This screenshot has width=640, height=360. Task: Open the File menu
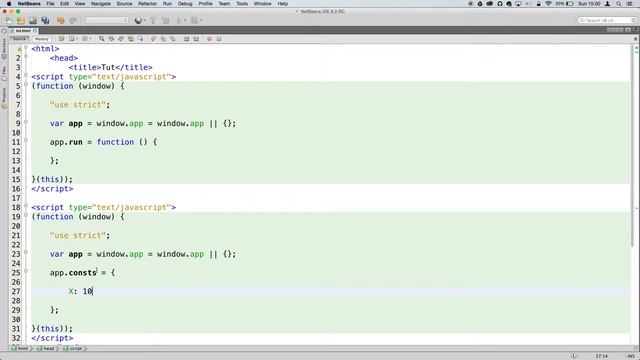50,4
